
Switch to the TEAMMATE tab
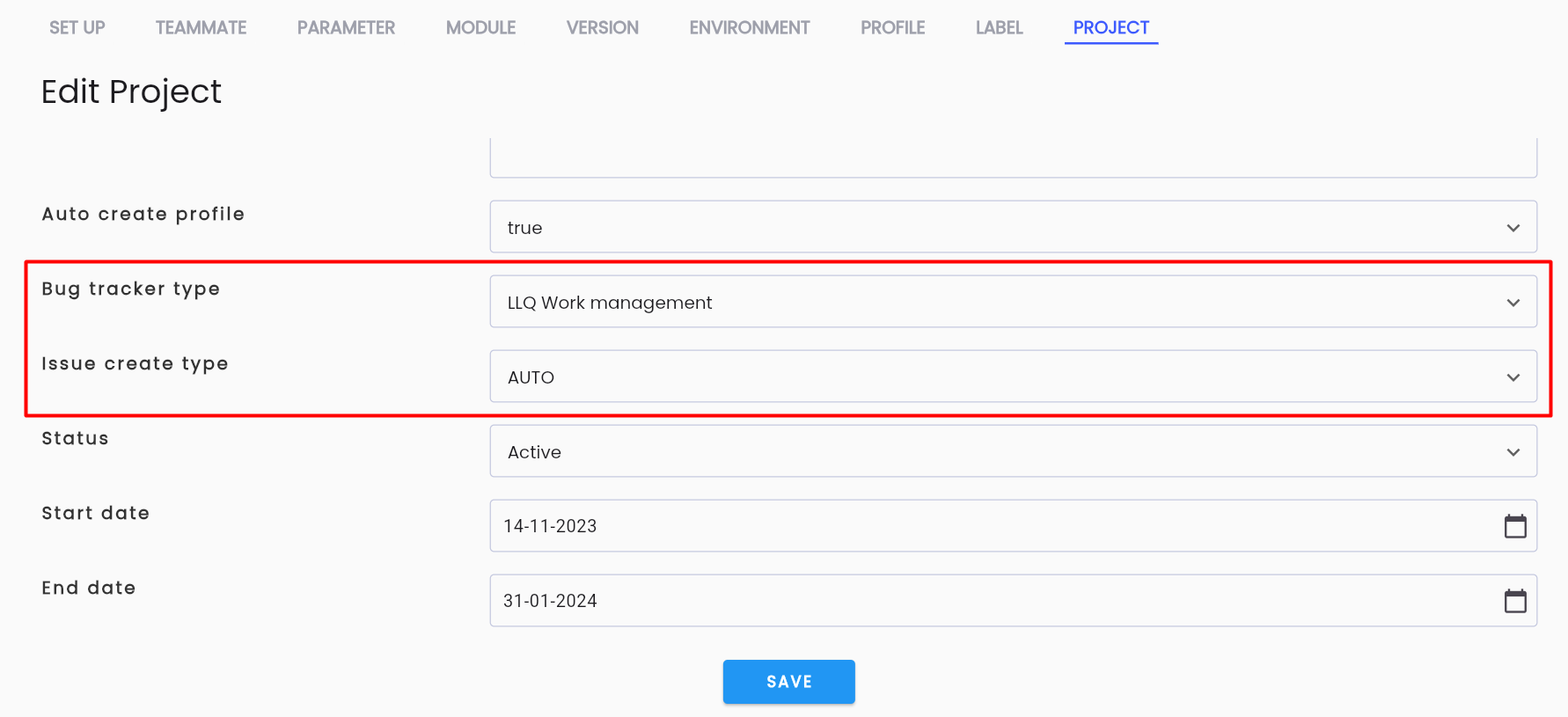tap(201, 27)
